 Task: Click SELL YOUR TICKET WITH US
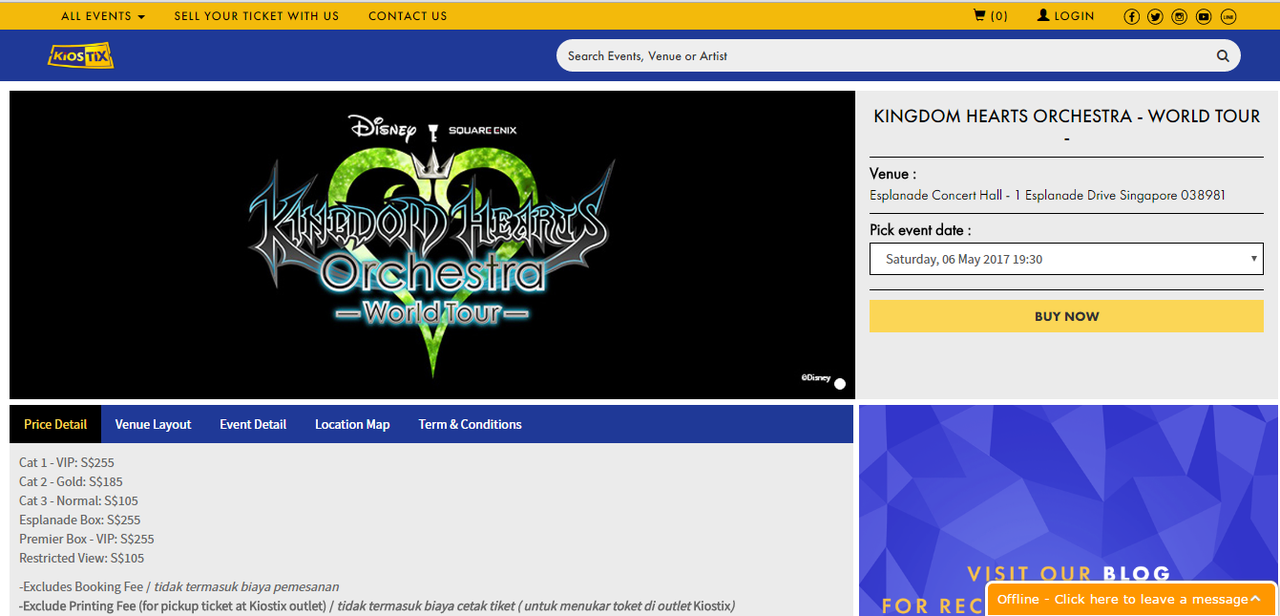[x=256, y=16]
